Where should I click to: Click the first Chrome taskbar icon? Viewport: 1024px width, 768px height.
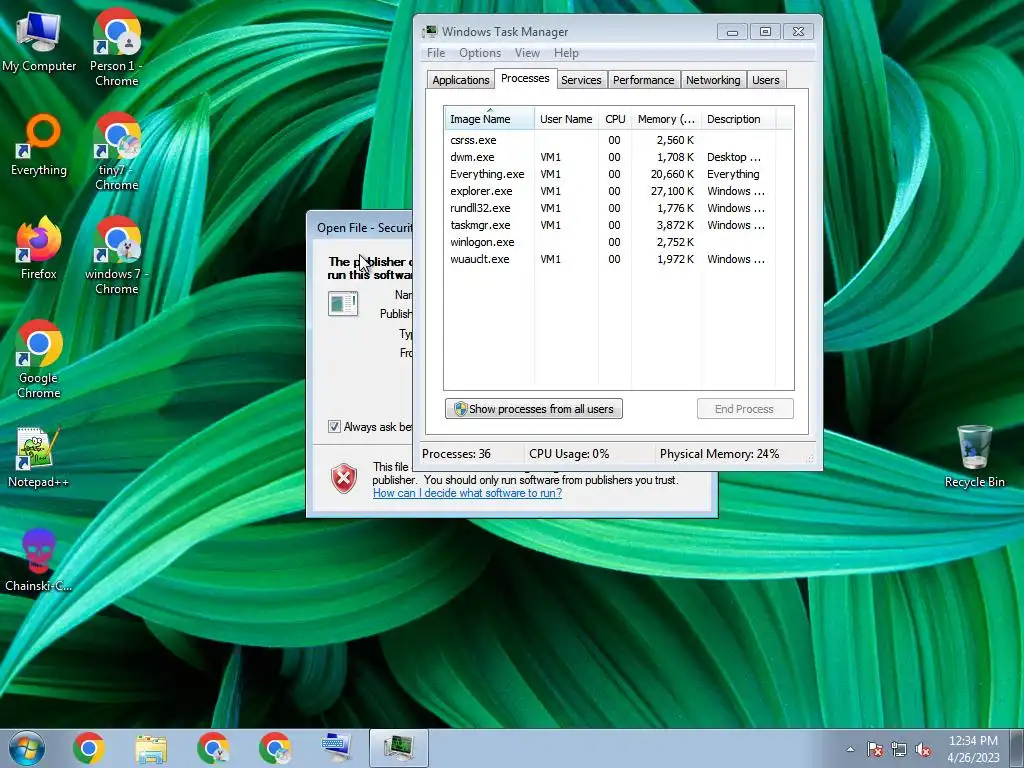pos(89,748)
